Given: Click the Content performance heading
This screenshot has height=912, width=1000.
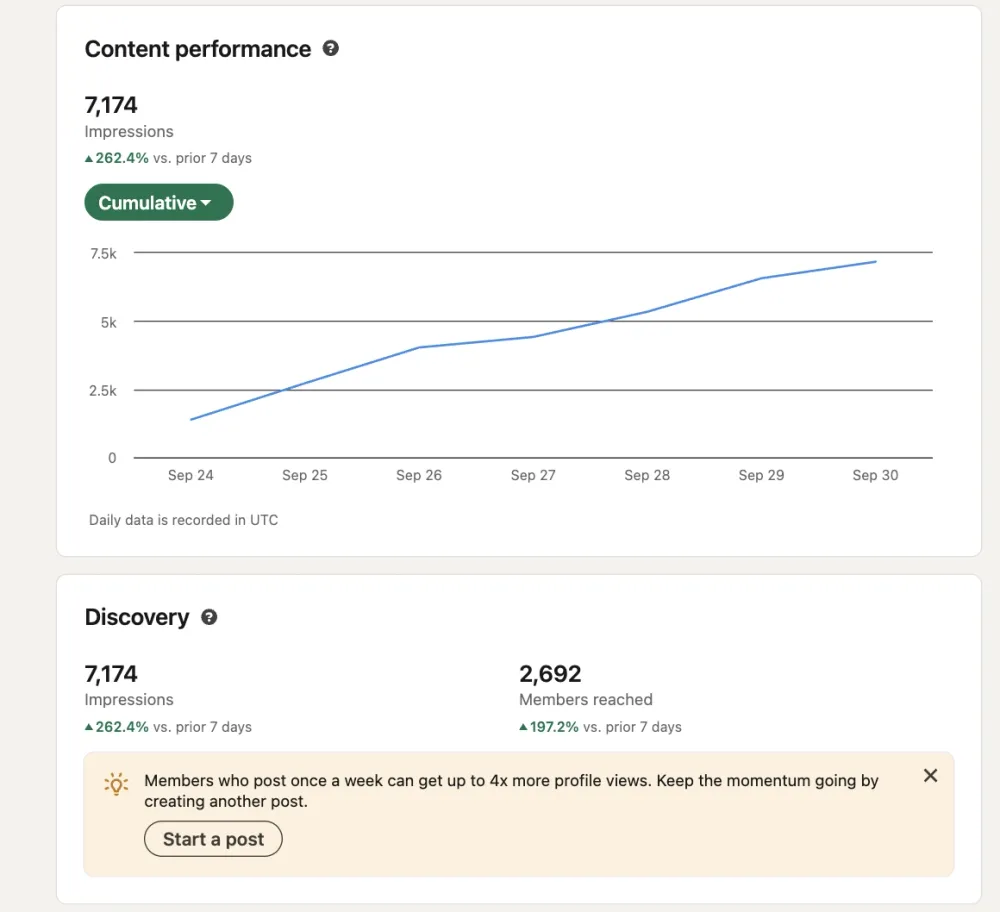Looking at the screenshot, I should 198,49.
